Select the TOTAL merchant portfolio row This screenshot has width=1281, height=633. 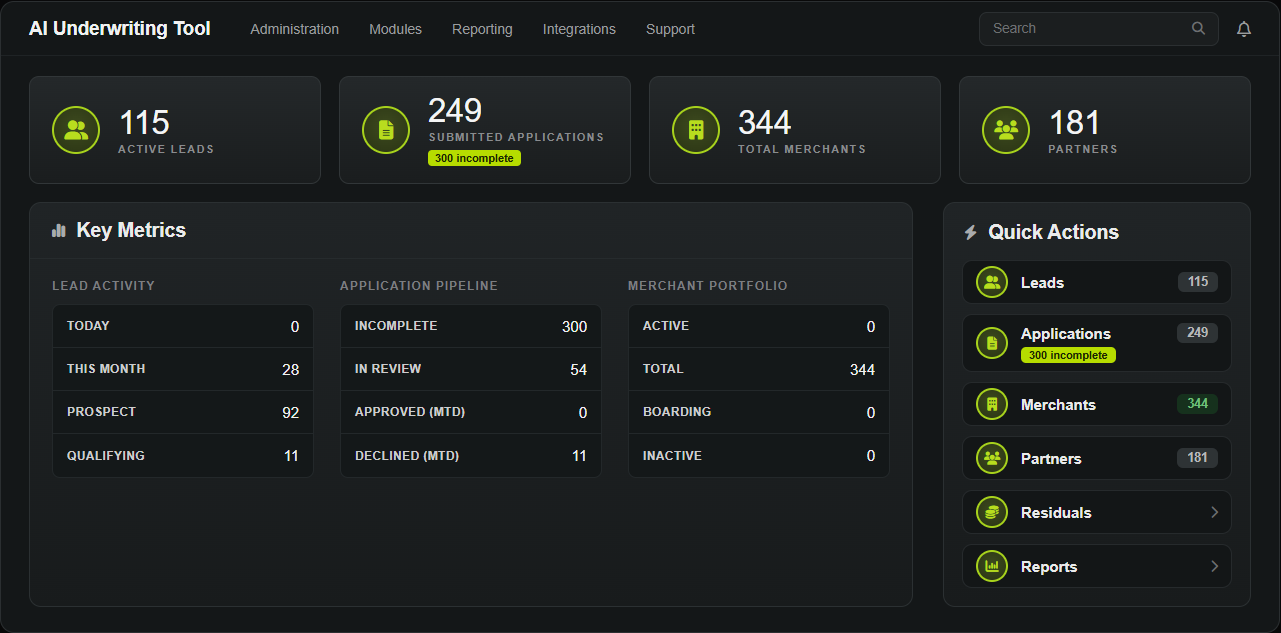pyautogui.click(x=759, y=369)
